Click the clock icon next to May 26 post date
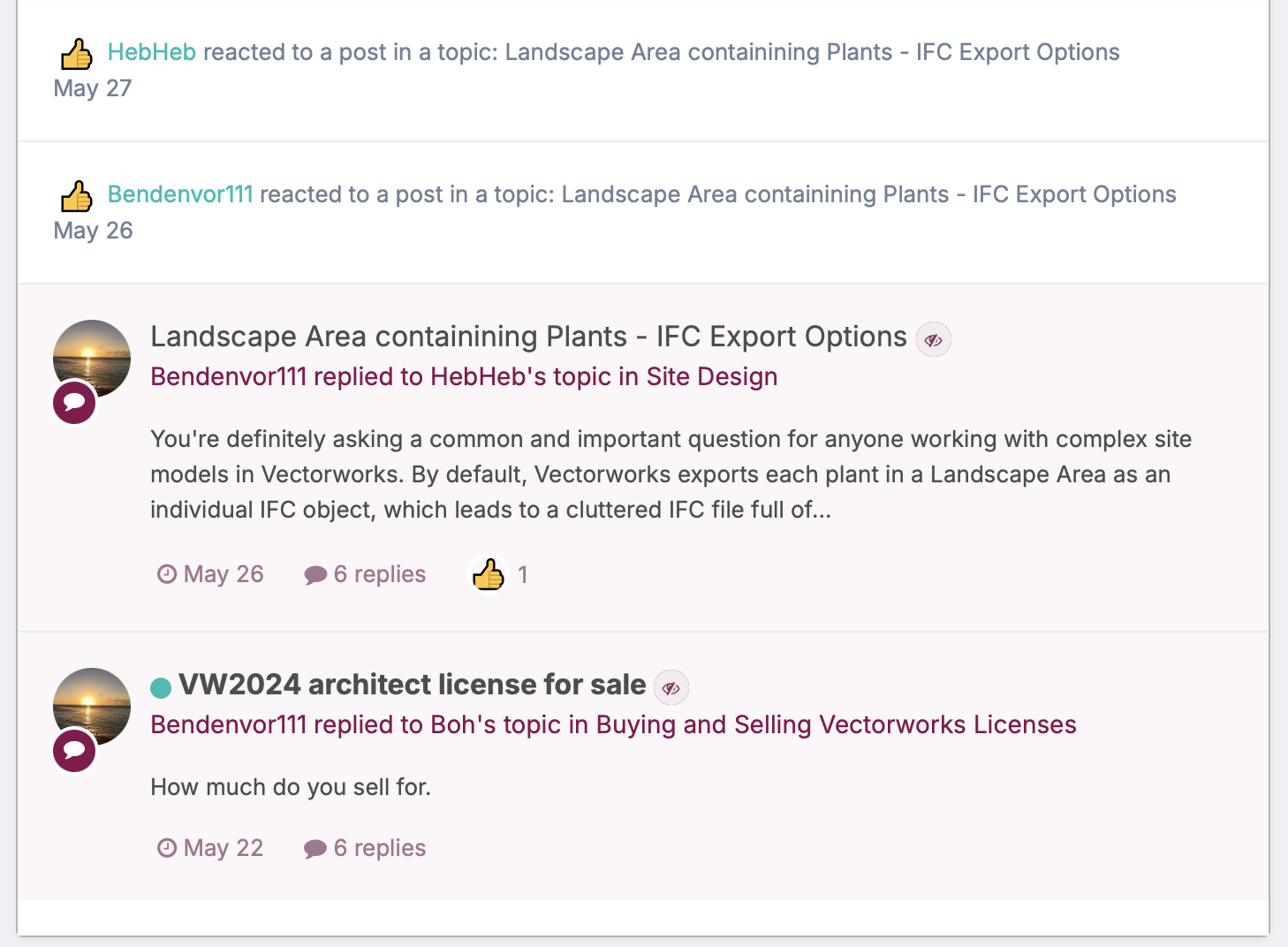The width and height of the screenshot is (1288, 947). point(166,575)
